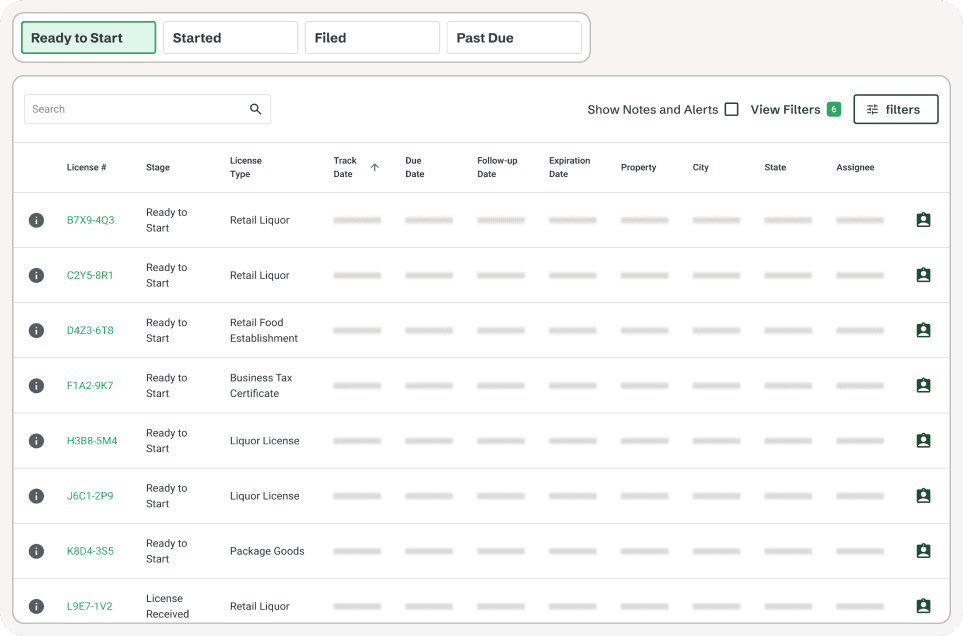
Task: Select License Received stage cell
Action: pyautogui.click(x=167, y=607)
